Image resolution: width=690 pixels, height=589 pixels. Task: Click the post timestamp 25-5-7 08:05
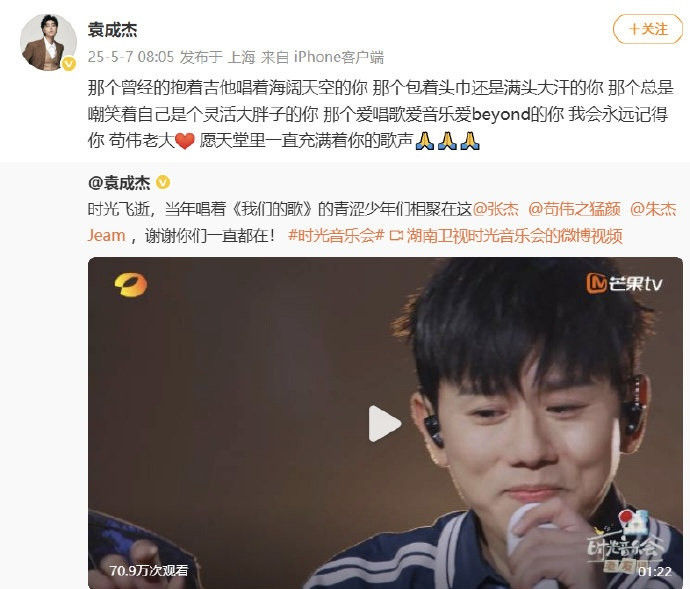click(x=131, y=57)
